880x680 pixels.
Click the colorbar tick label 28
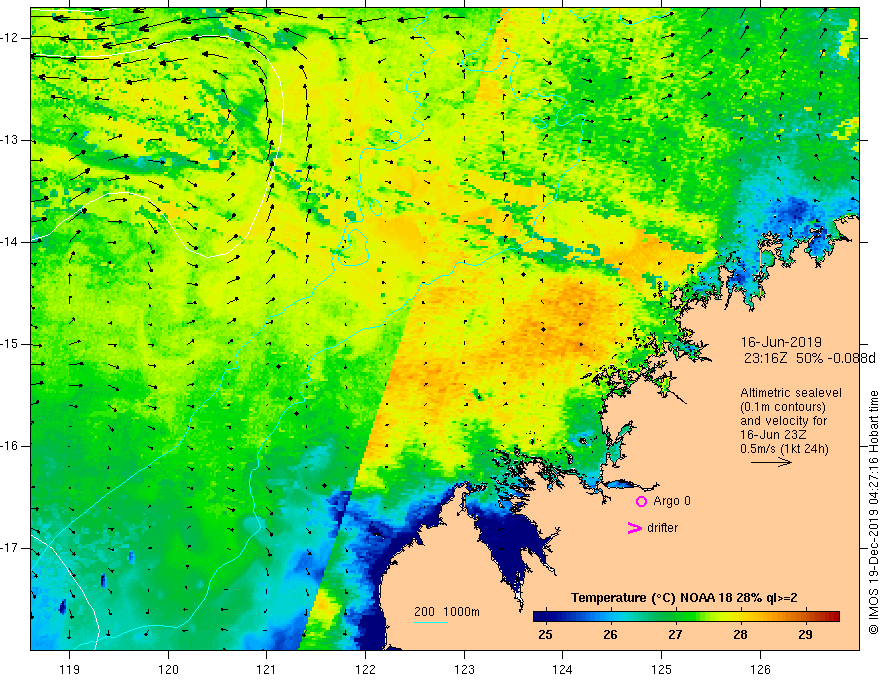(740, 635)
